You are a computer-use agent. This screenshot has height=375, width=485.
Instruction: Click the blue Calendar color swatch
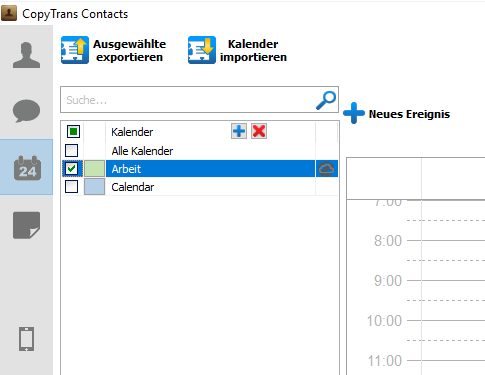(94, 187)
